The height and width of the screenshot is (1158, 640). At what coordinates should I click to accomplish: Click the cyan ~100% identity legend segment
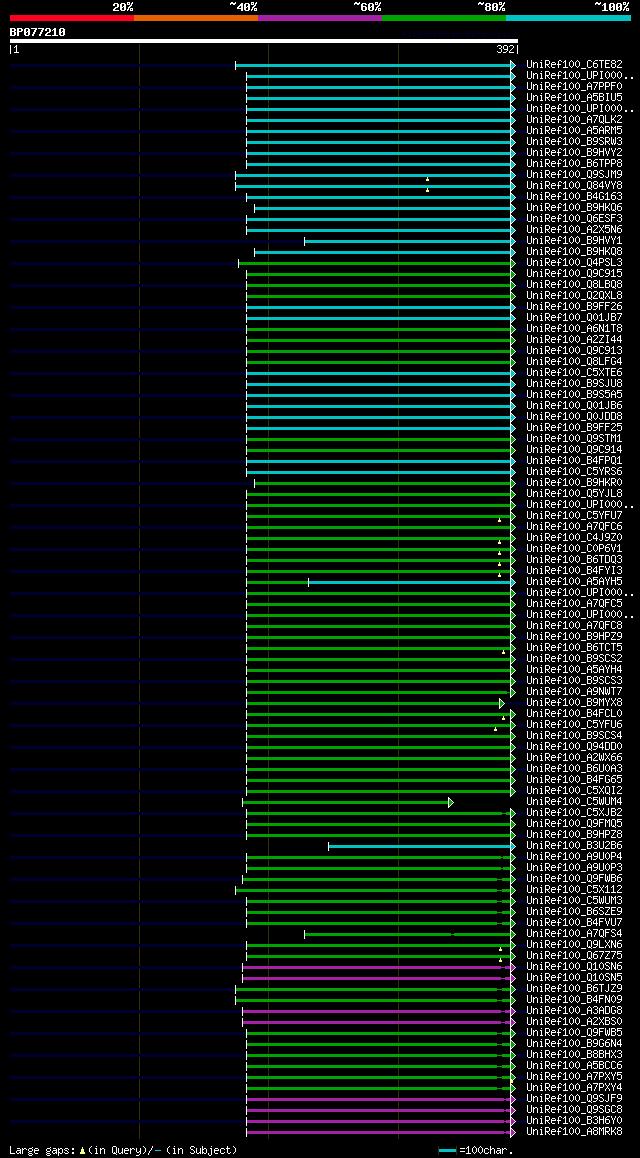pos(568,17)
